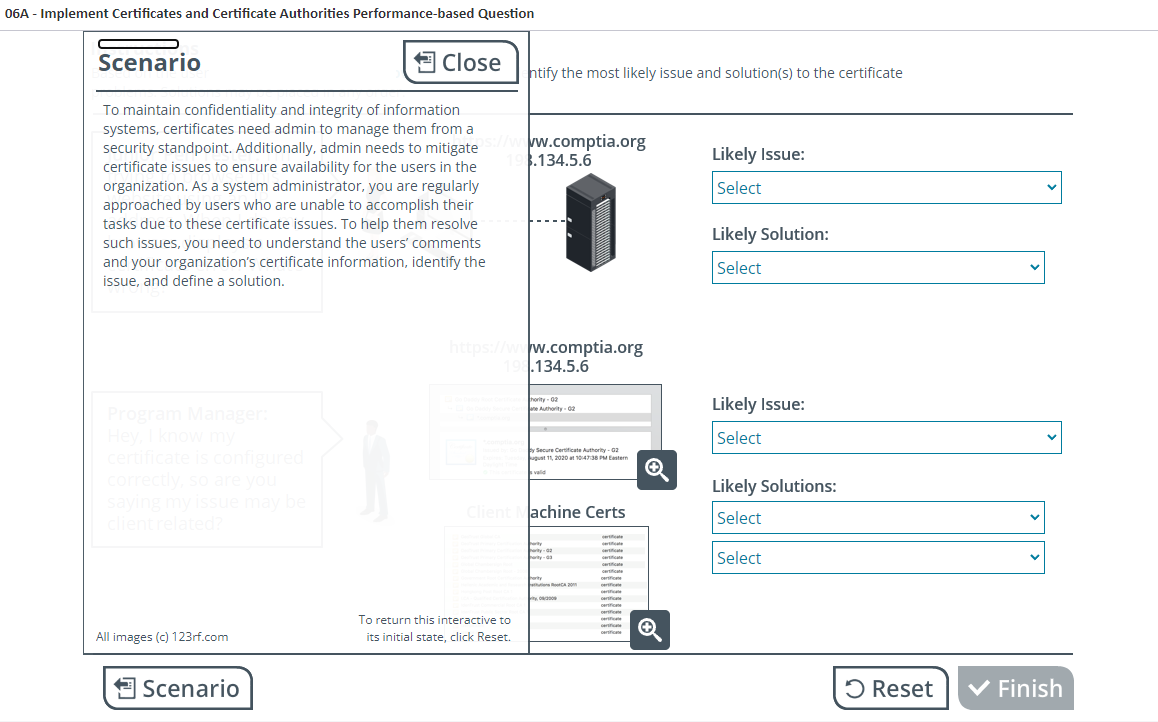Click the 06A page title text

(269, 14)
